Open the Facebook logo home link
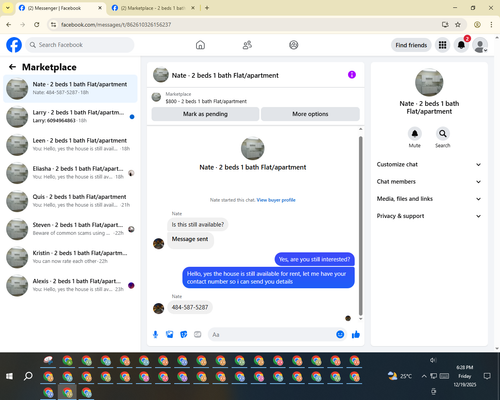 coord(14,45)
